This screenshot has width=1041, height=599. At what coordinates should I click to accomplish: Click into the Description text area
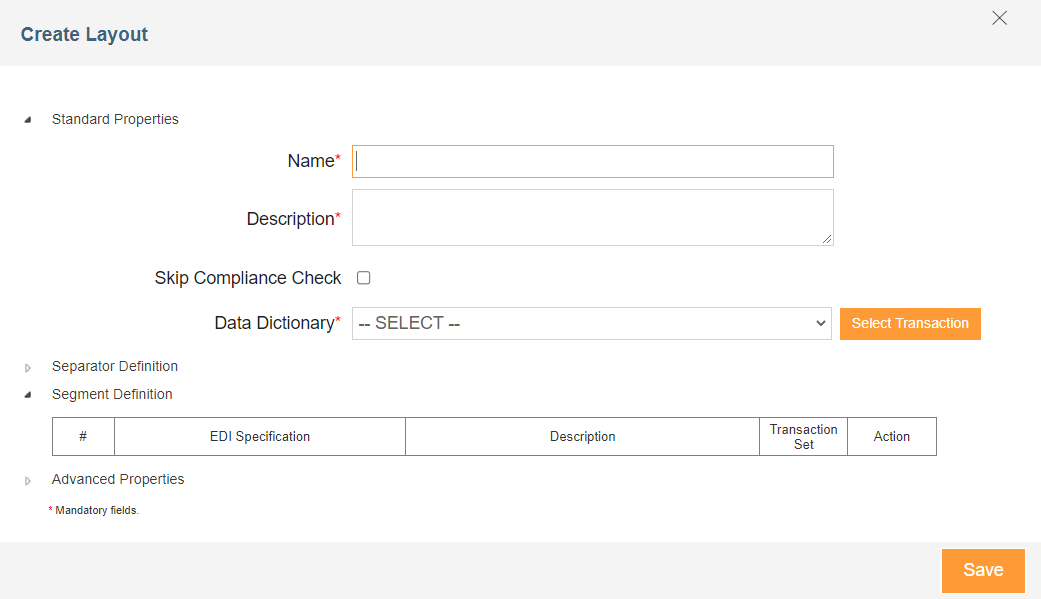coord(593,218)
